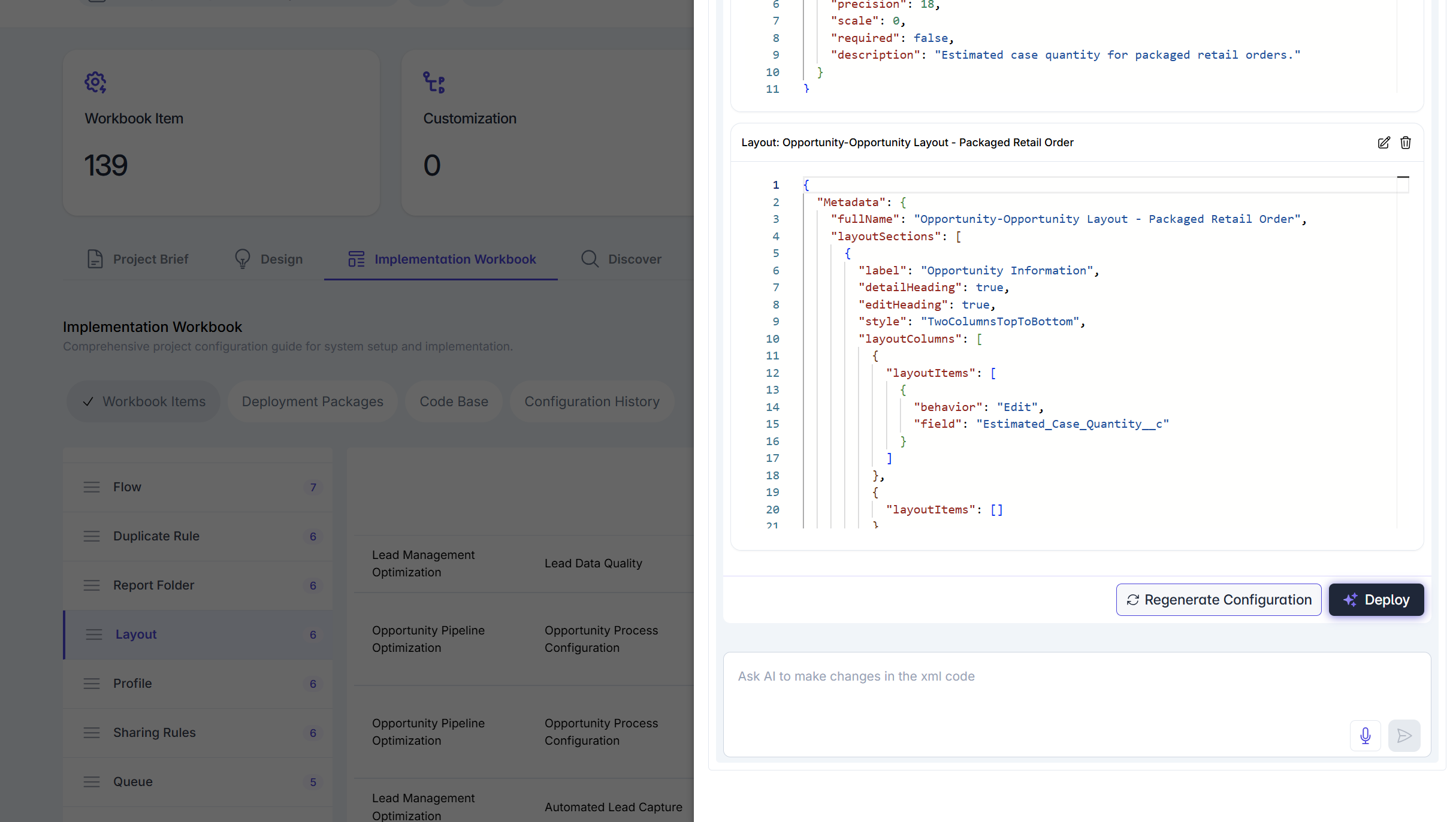Click the Workbook Item count 139
Image resolution: width=1456 pixels, height=822 pixels.
click(106, 165)
